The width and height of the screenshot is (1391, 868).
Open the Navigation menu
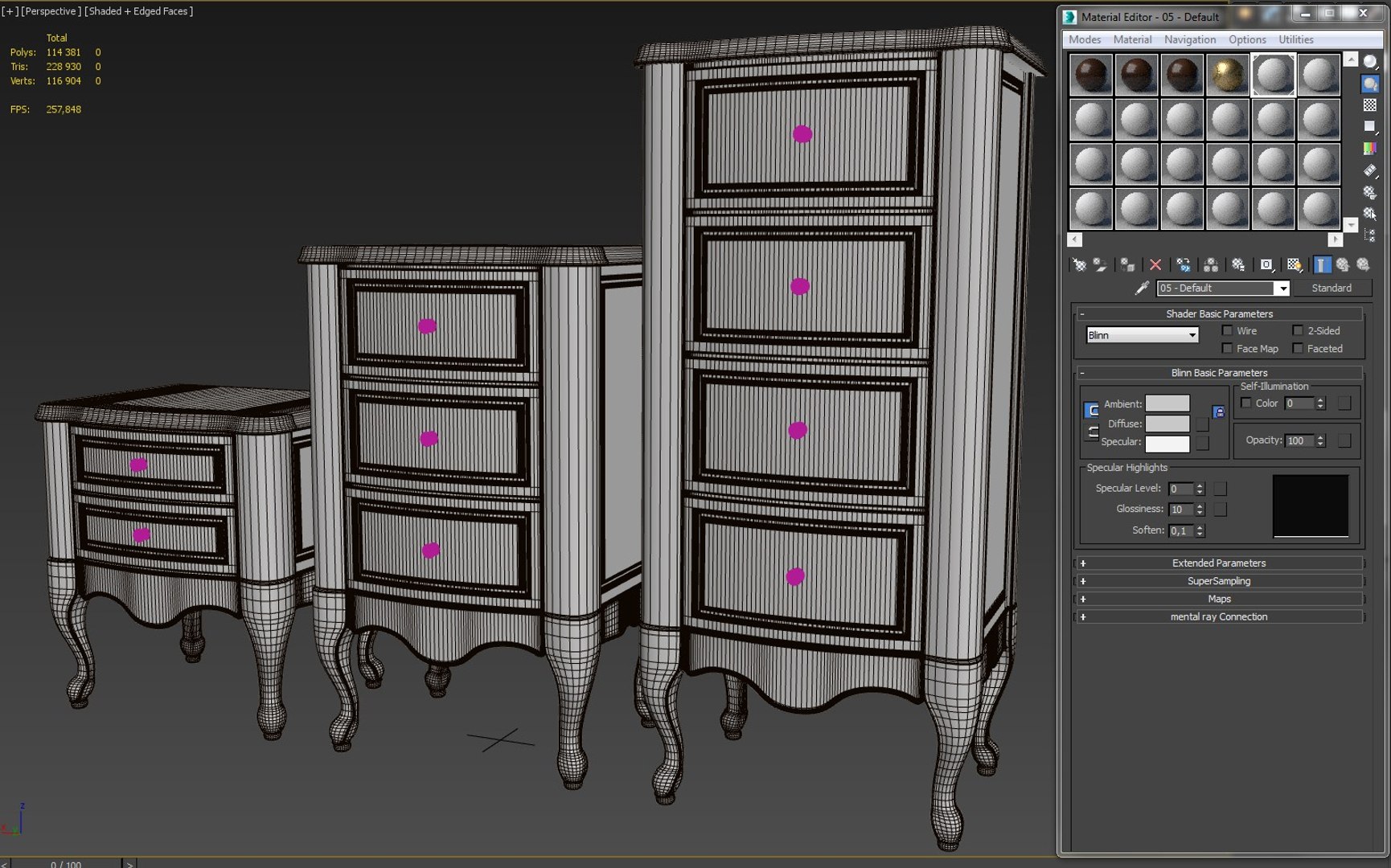1190,39
